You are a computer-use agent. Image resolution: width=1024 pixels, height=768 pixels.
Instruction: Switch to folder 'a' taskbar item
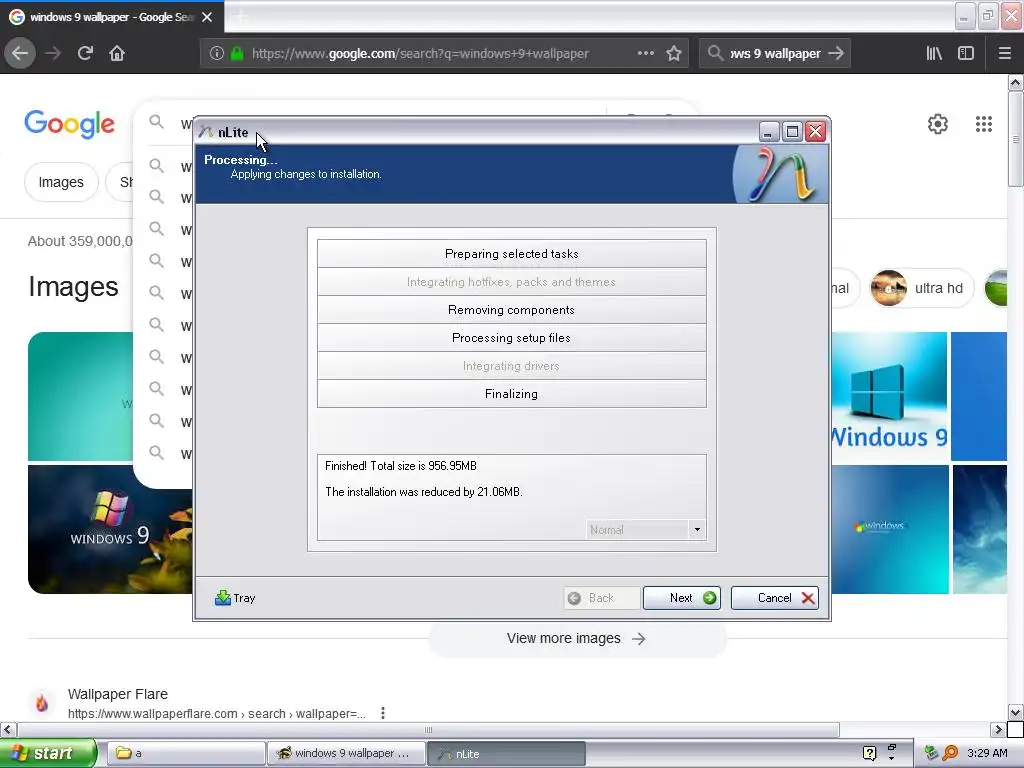[185, 753]
